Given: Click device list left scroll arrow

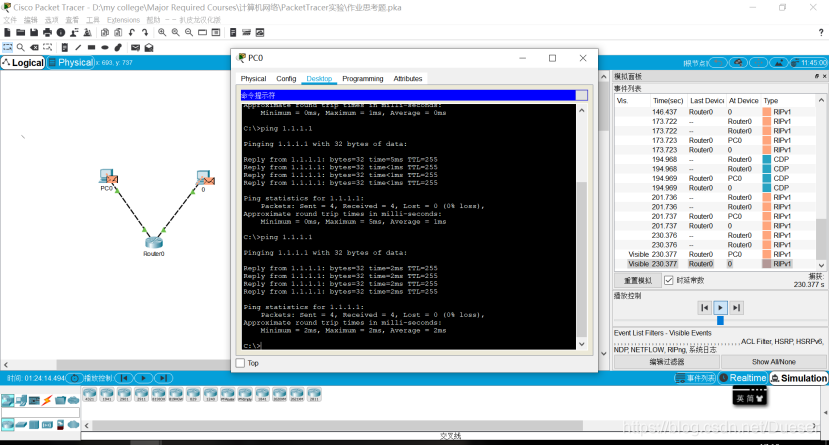Looking at the screenshot, I should (x=87, y=425).
